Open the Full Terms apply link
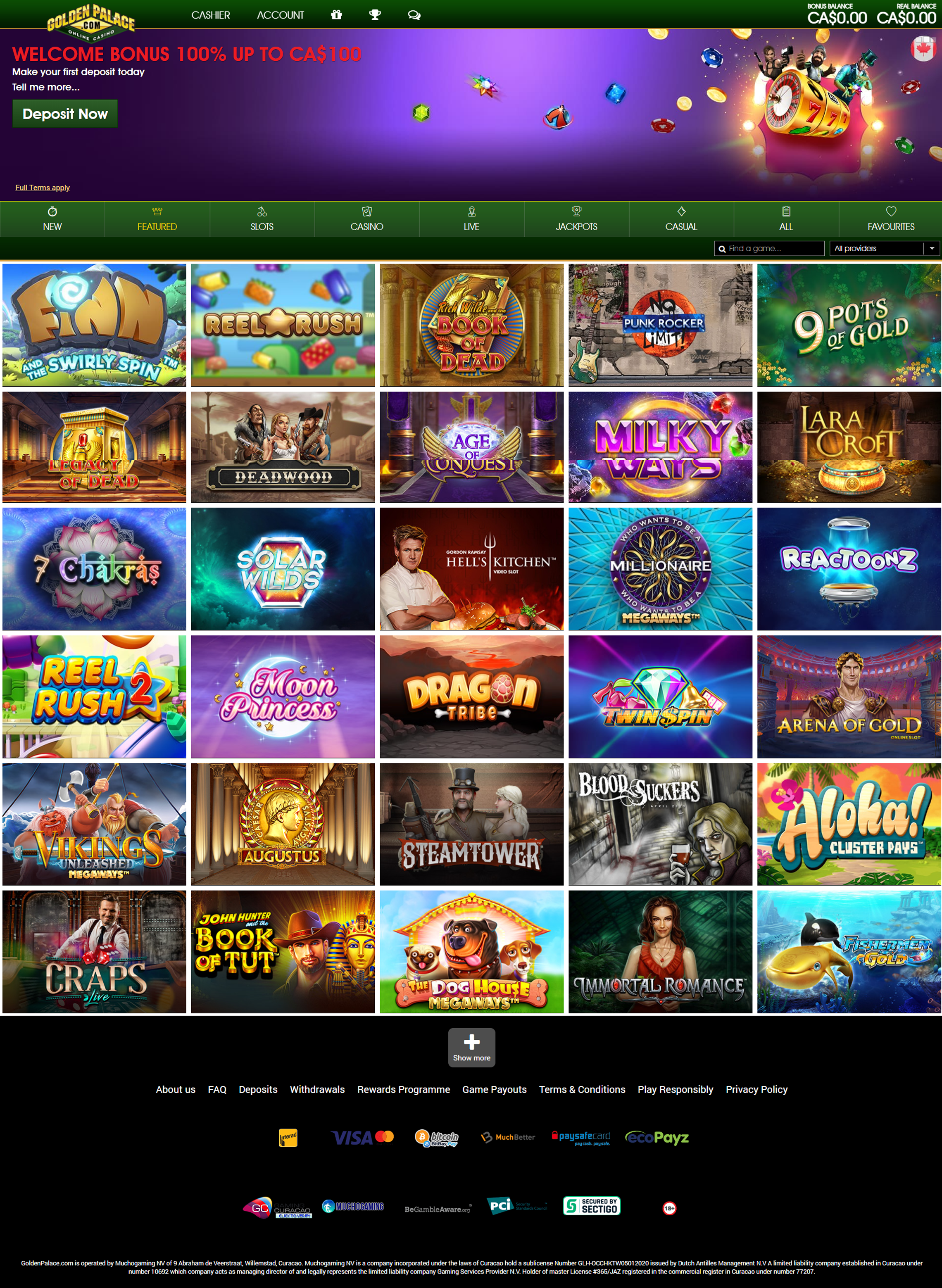The width and height of the screenshot is (942, 1288). click(43, 188)
